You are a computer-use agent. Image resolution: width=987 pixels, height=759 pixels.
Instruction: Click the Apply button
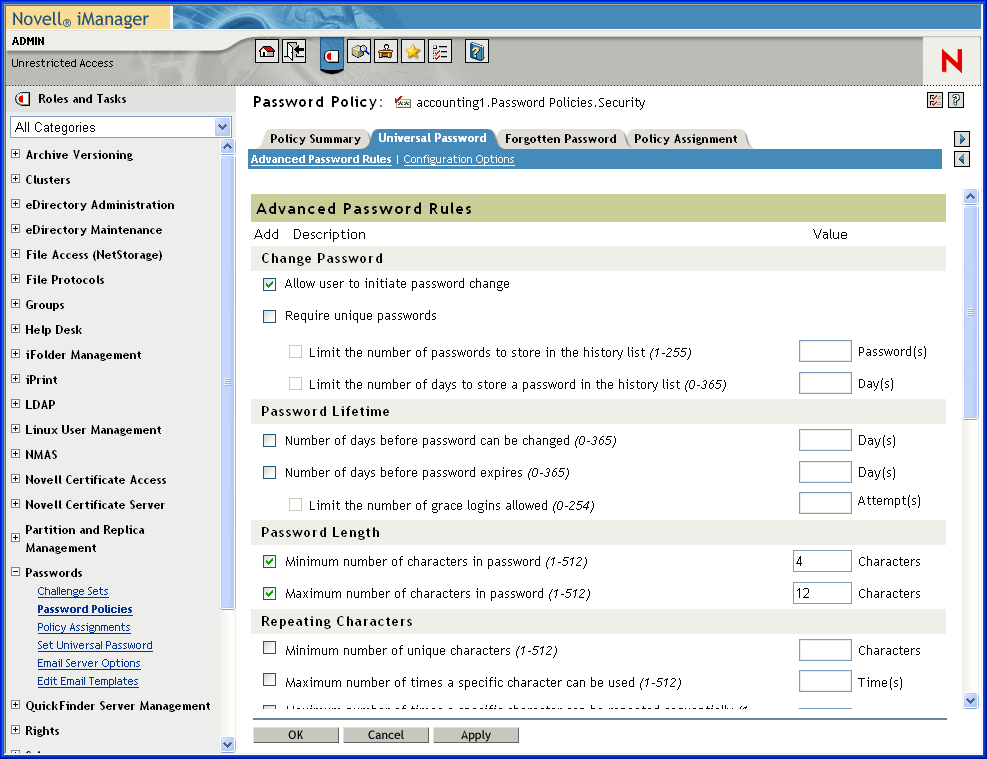[476, 735]
